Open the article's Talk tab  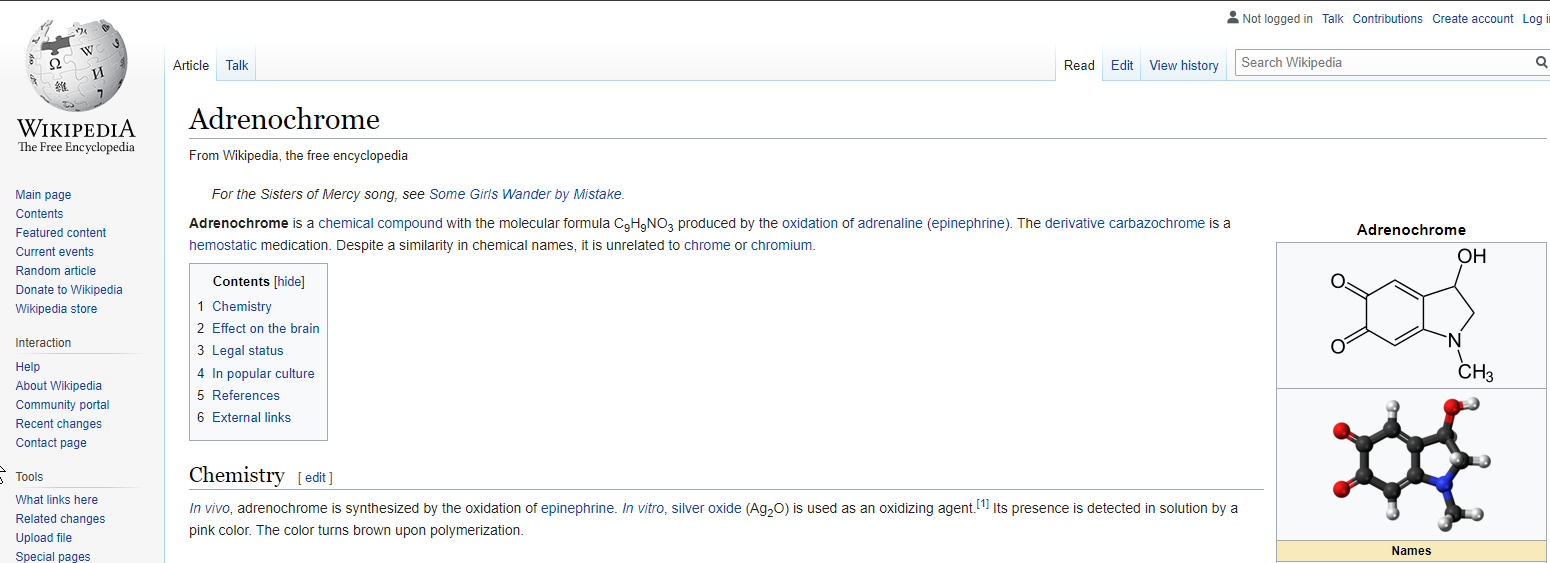(x=237, y=65)
